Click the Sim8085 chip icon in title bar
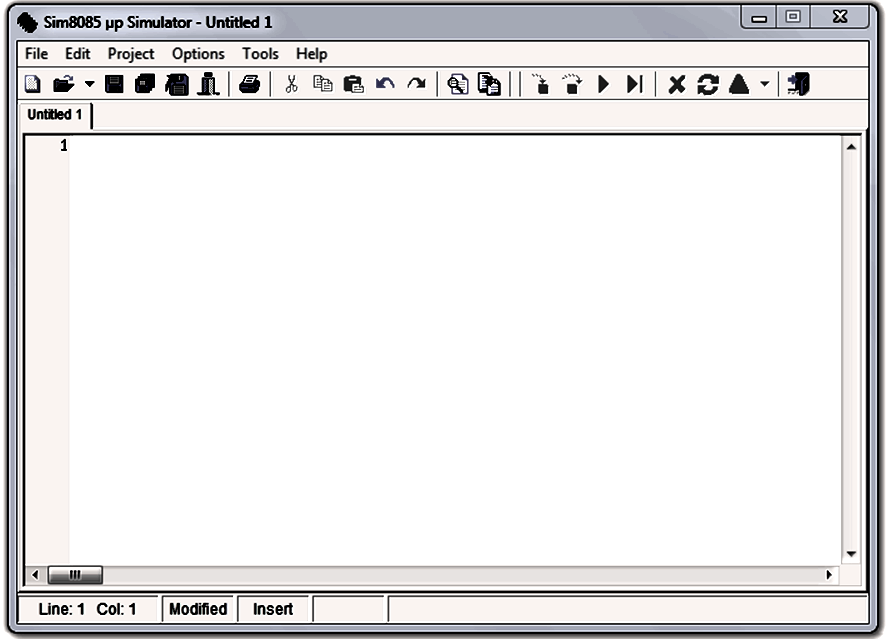 click(27, 23)
